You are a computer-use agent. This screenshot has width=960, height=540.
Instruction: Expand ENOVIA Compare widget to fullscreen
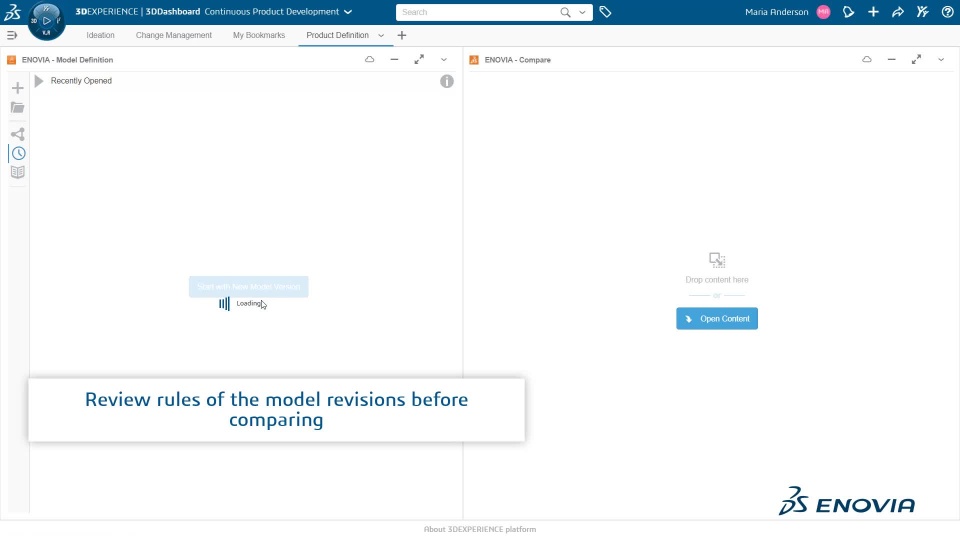pos(916,59)
